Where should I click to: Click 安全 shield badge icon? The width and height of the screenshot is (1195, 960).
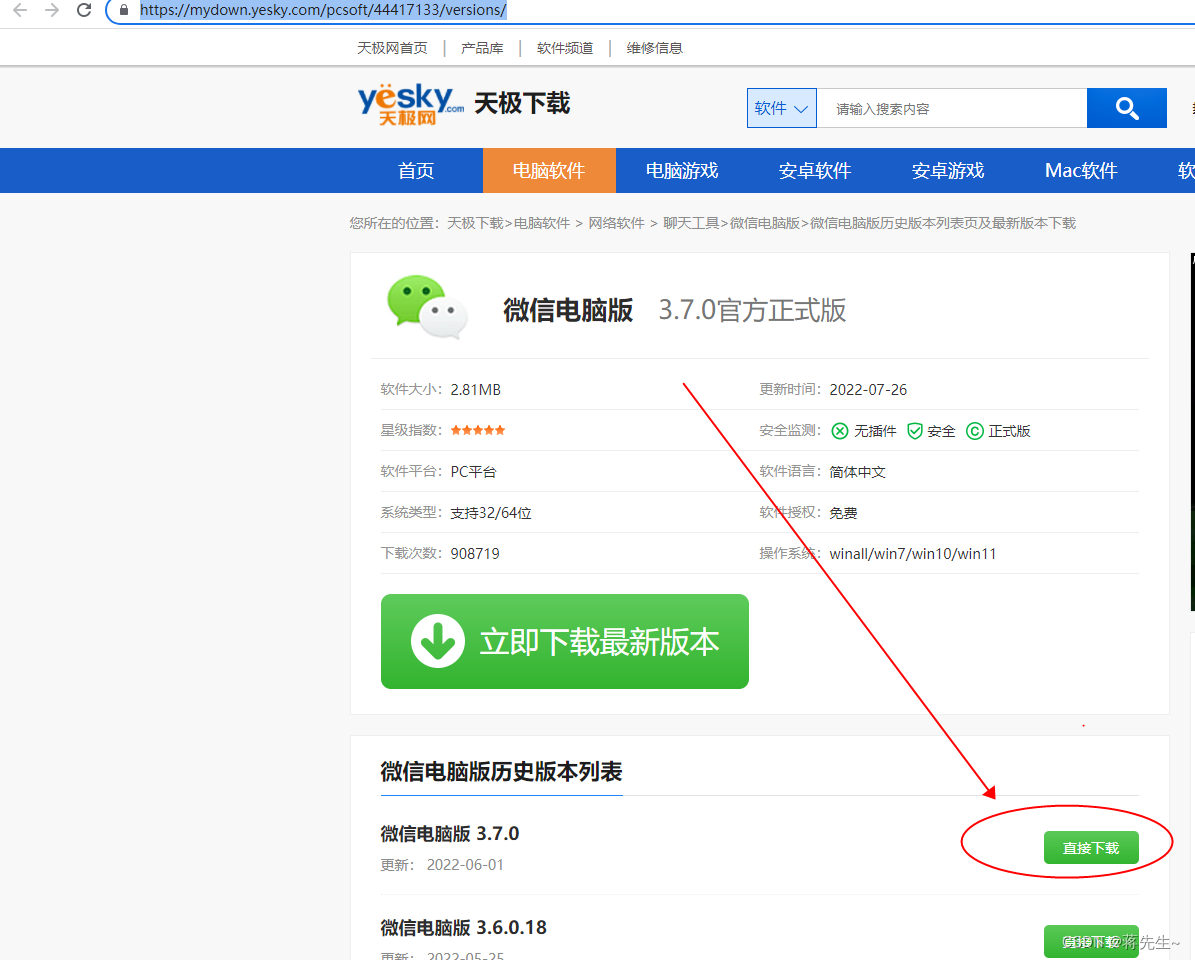click(915, 431)
